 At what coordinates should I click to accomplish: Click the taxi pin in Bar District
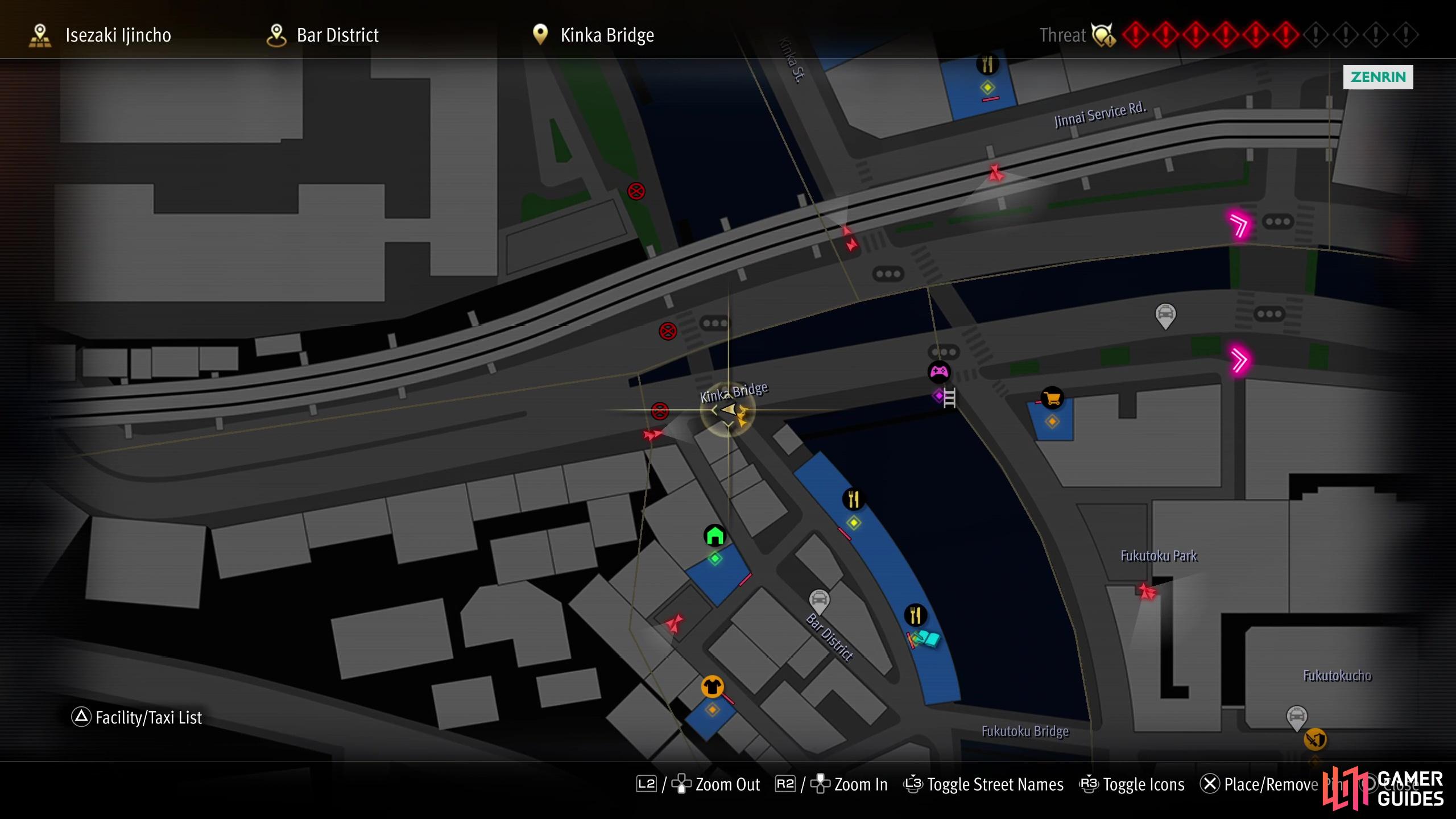[819, 602]
